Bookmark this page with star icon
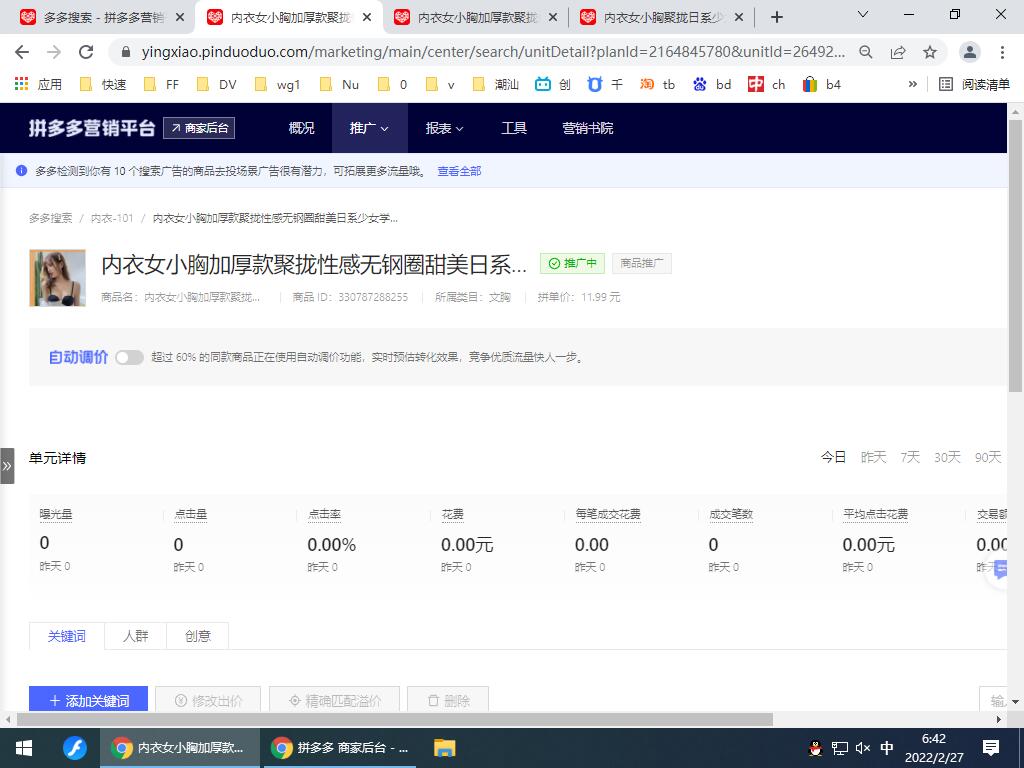The width and height of the screenshot is (1024, 768). [930, 52]
